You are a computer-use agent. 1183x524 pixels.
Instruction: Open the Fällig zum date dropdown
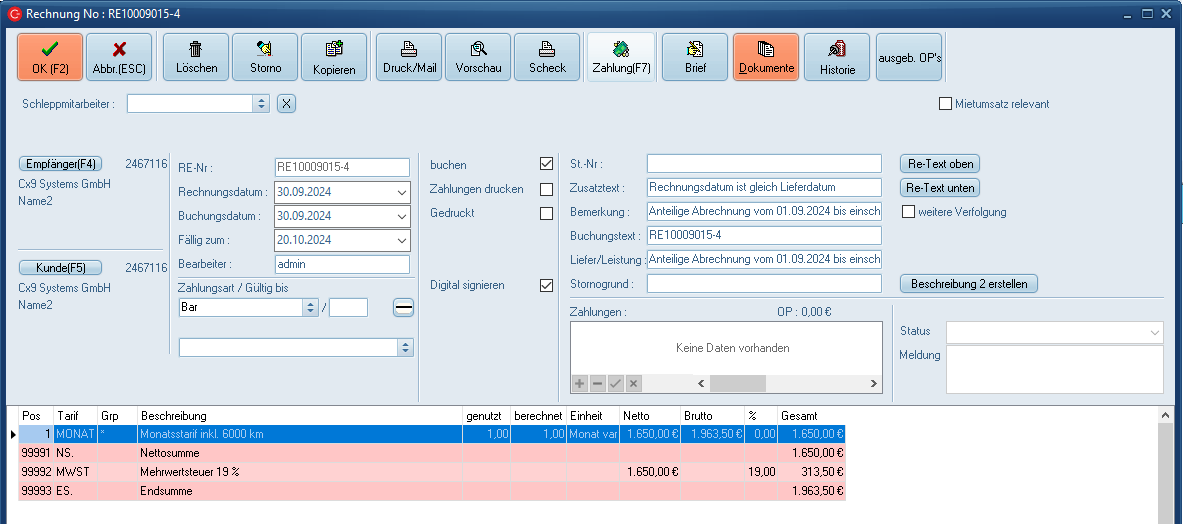(401, 241)
